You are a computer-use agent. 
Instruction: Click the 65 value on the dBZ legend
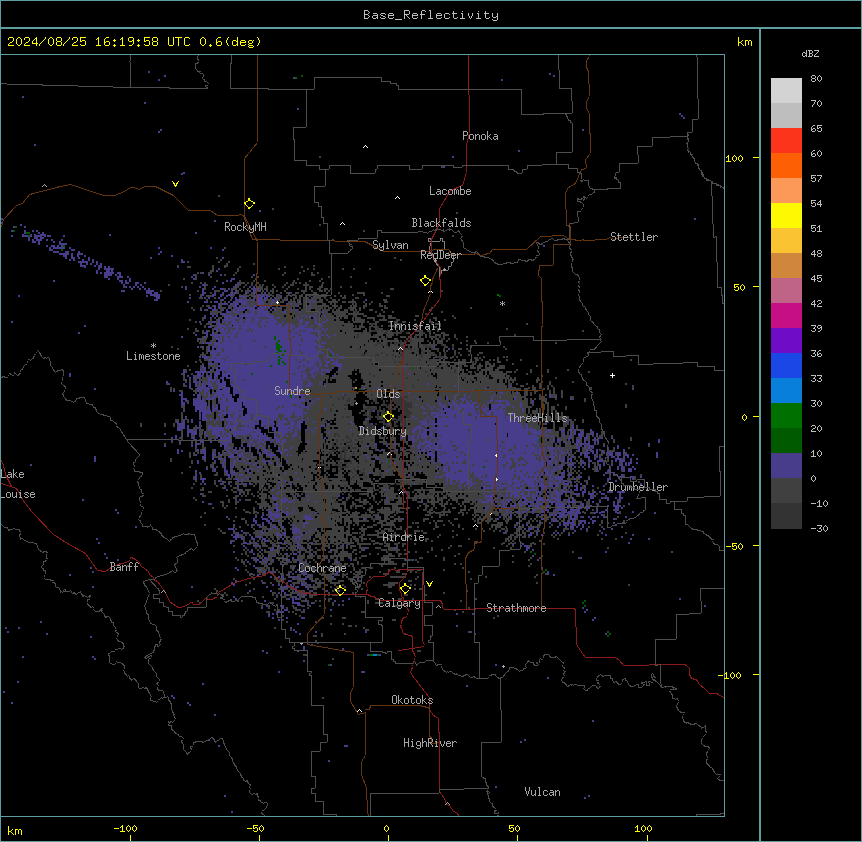tap(816, 129)
